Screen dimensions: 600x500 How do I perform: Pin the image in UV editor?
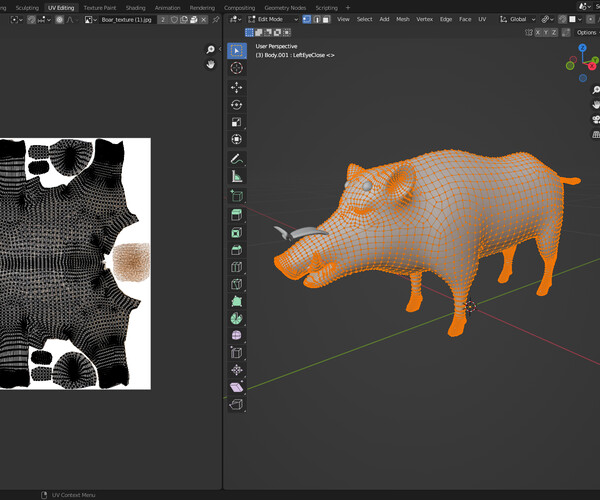(216, 20)
